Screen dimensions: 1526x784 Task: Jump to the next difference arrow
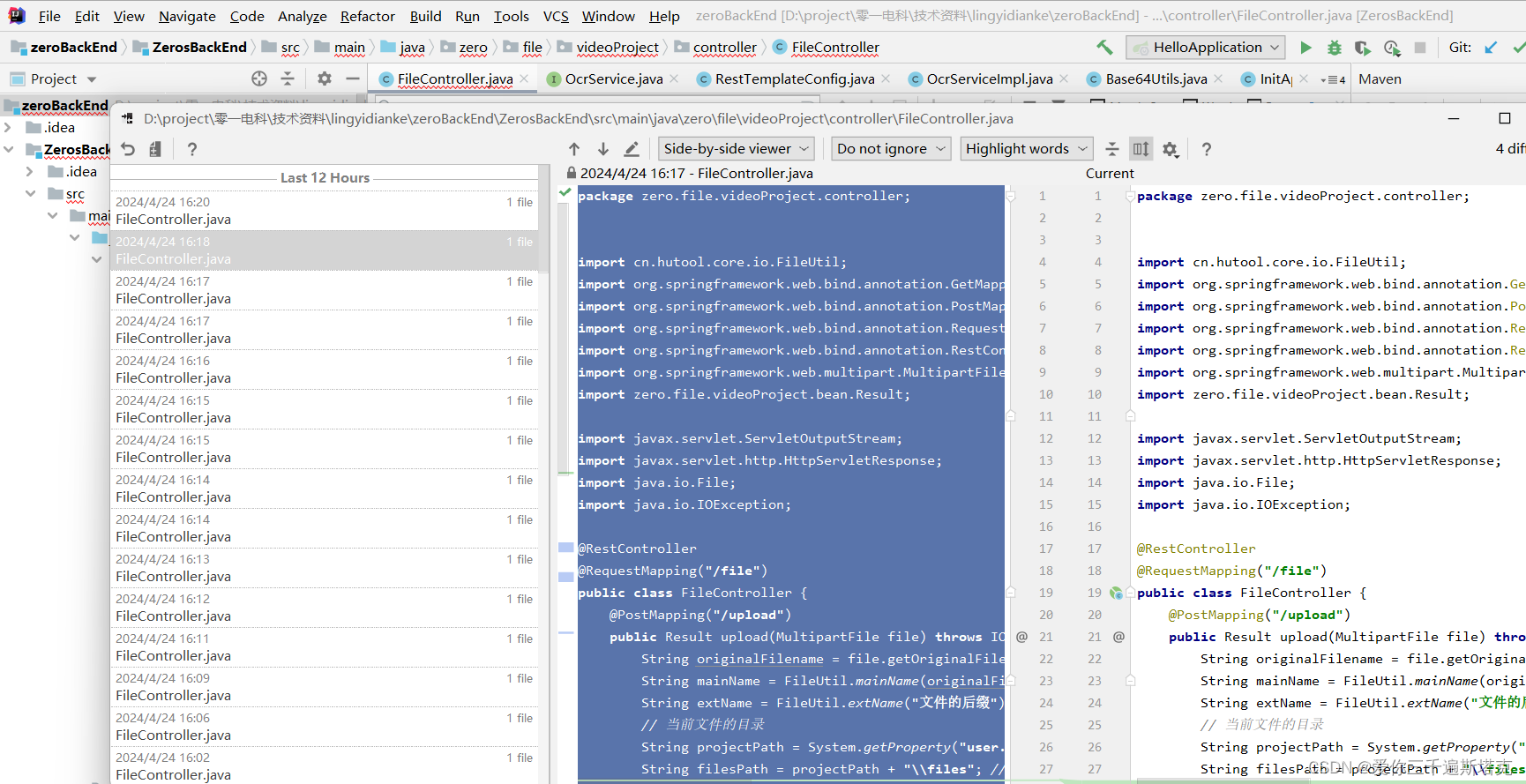(603, 149)
